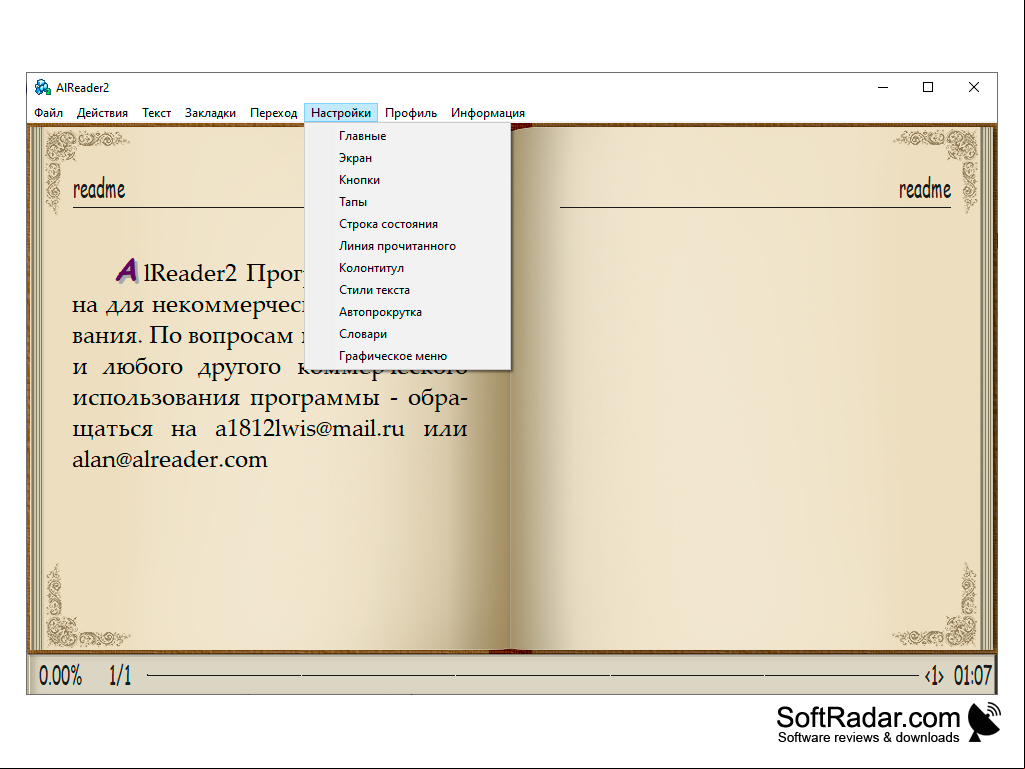Click the ‹1› indicator in status bar
1025x769 pixels.
point(934,675)
